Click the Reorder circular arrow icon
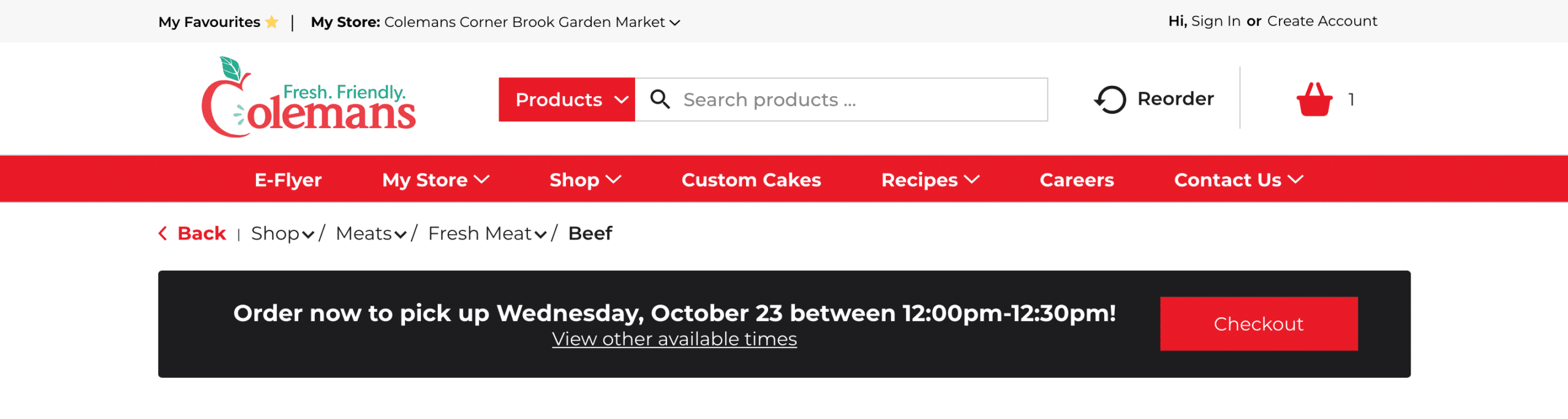This screenshot has width=1568, height=419. (1110, 99)
